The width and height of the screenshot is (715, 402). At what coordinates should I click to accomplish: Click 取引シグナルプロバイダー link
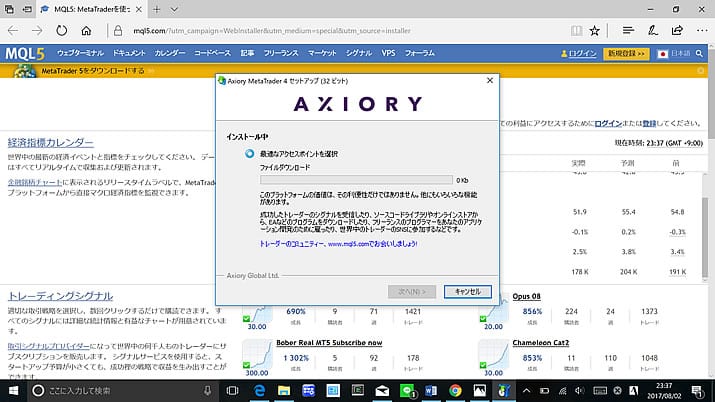point(48,346)
